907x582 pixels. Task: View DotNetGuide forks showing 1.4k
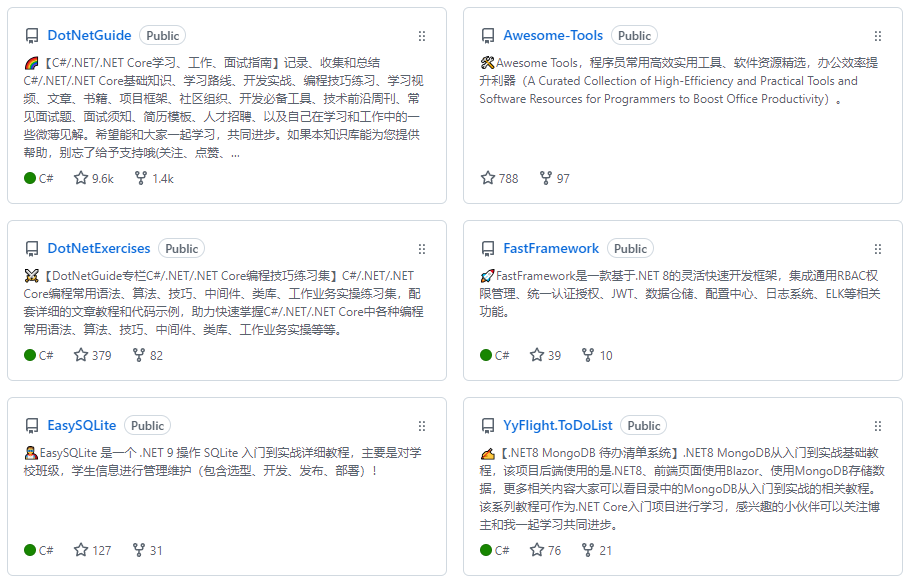tap(154, 178)
